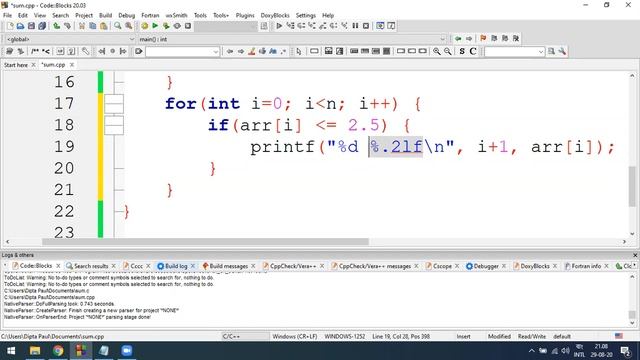Open the Windows Start menu

11,351
